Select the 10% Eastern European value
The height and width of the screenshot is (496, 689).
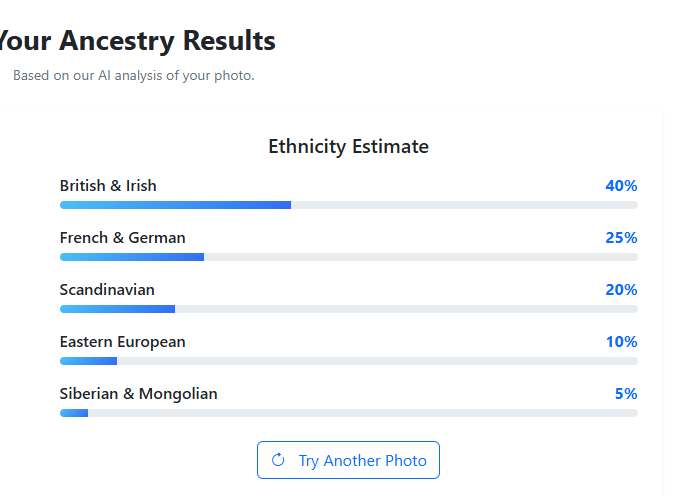coord(621,342)
